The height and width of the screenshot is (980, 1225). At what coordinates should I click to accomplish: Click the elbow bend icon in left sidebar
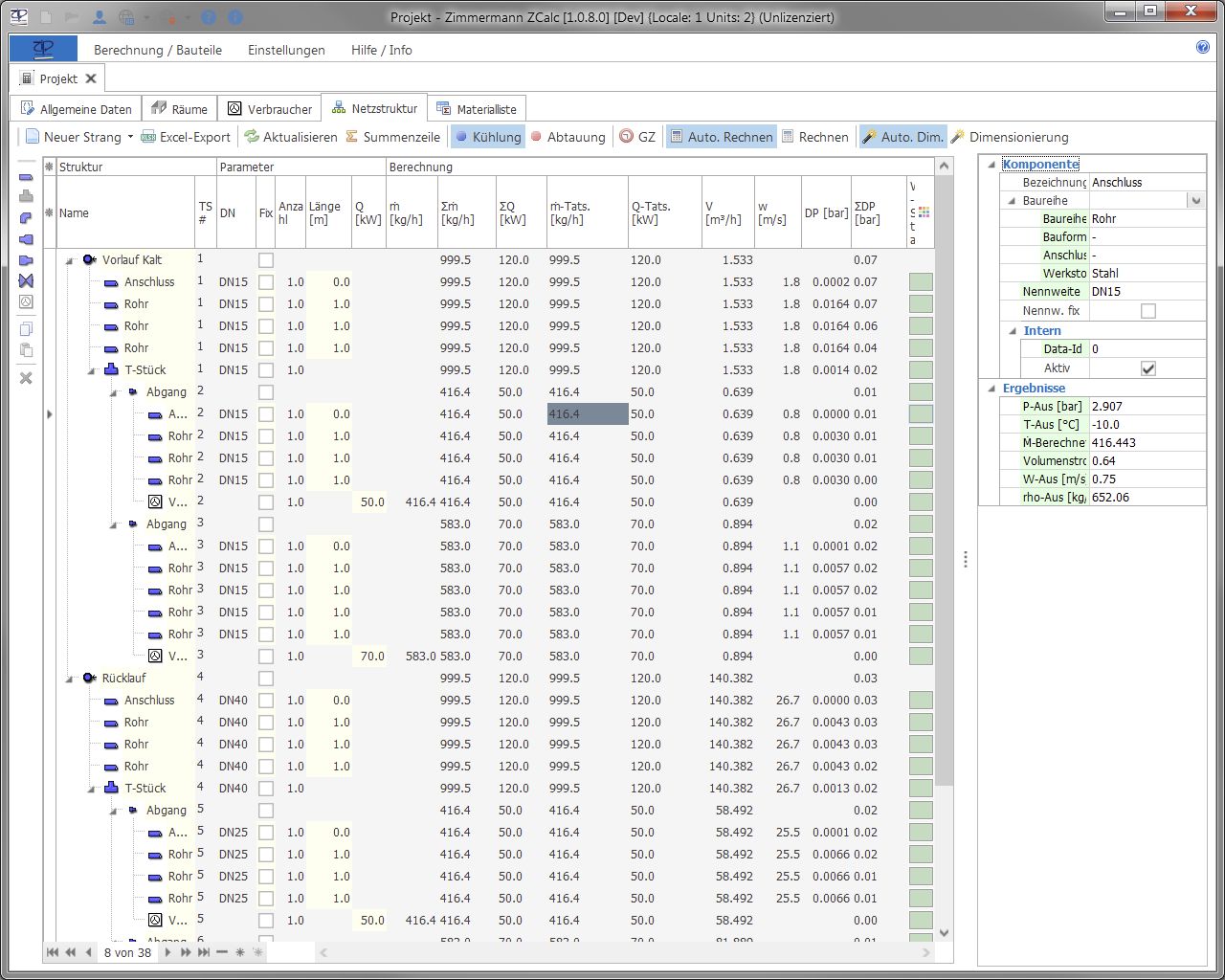point(26,218)
